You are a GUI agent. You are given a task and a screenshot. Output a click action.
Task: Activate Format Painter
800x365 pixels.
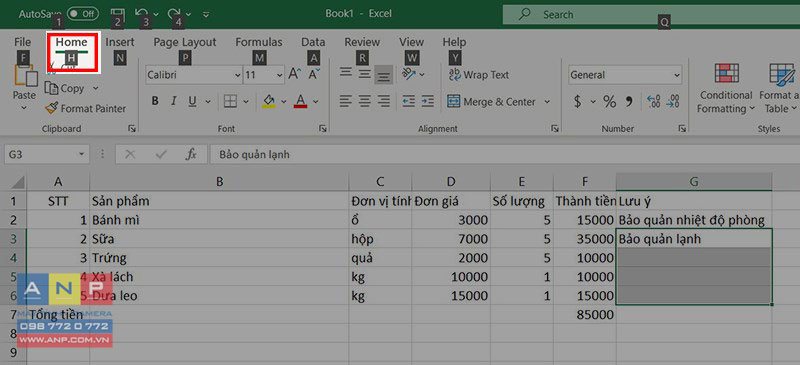point(85,108)
